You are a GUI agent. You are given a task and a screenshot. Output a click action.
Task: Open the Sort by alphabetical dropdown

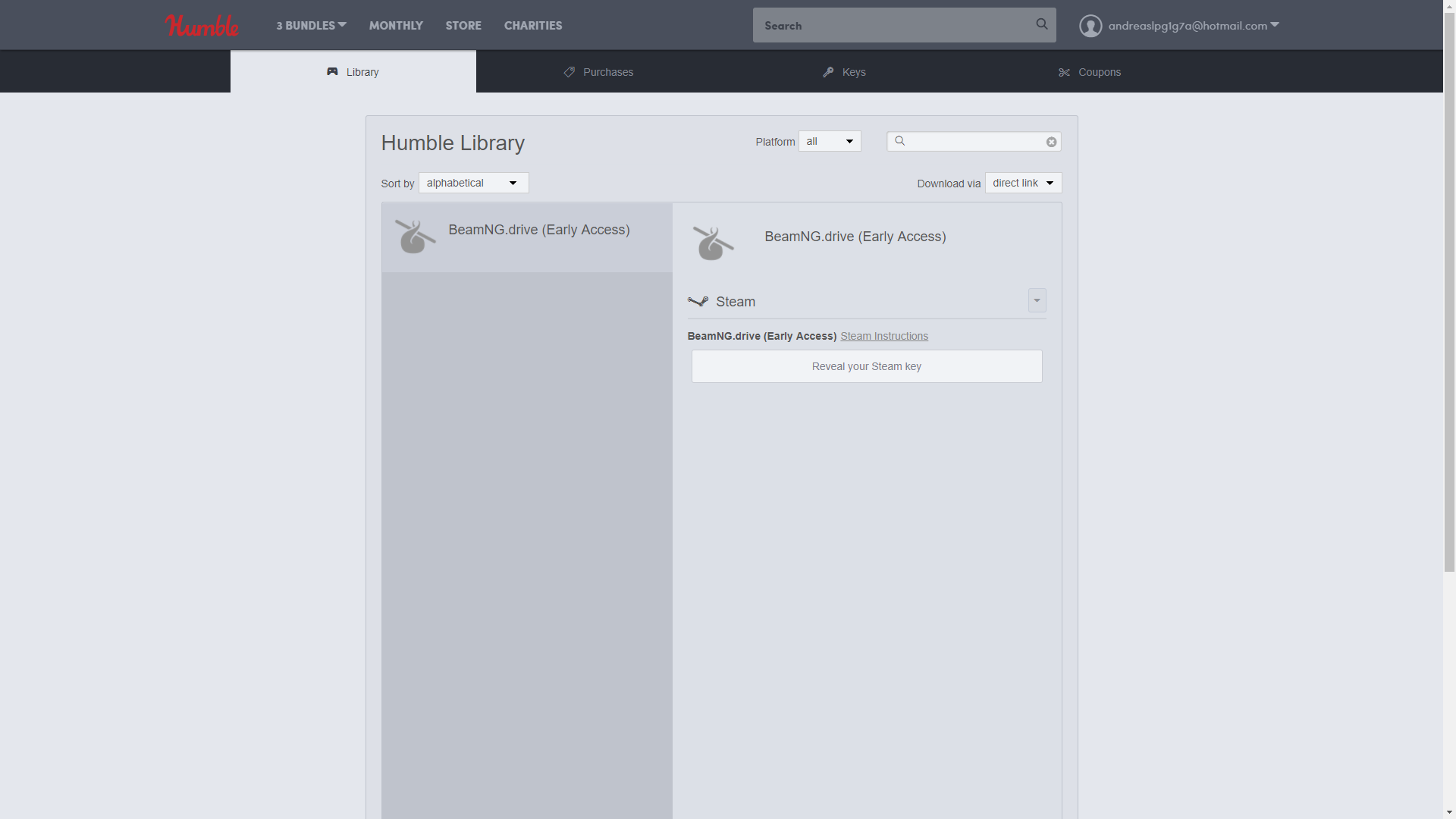[473, 183]
